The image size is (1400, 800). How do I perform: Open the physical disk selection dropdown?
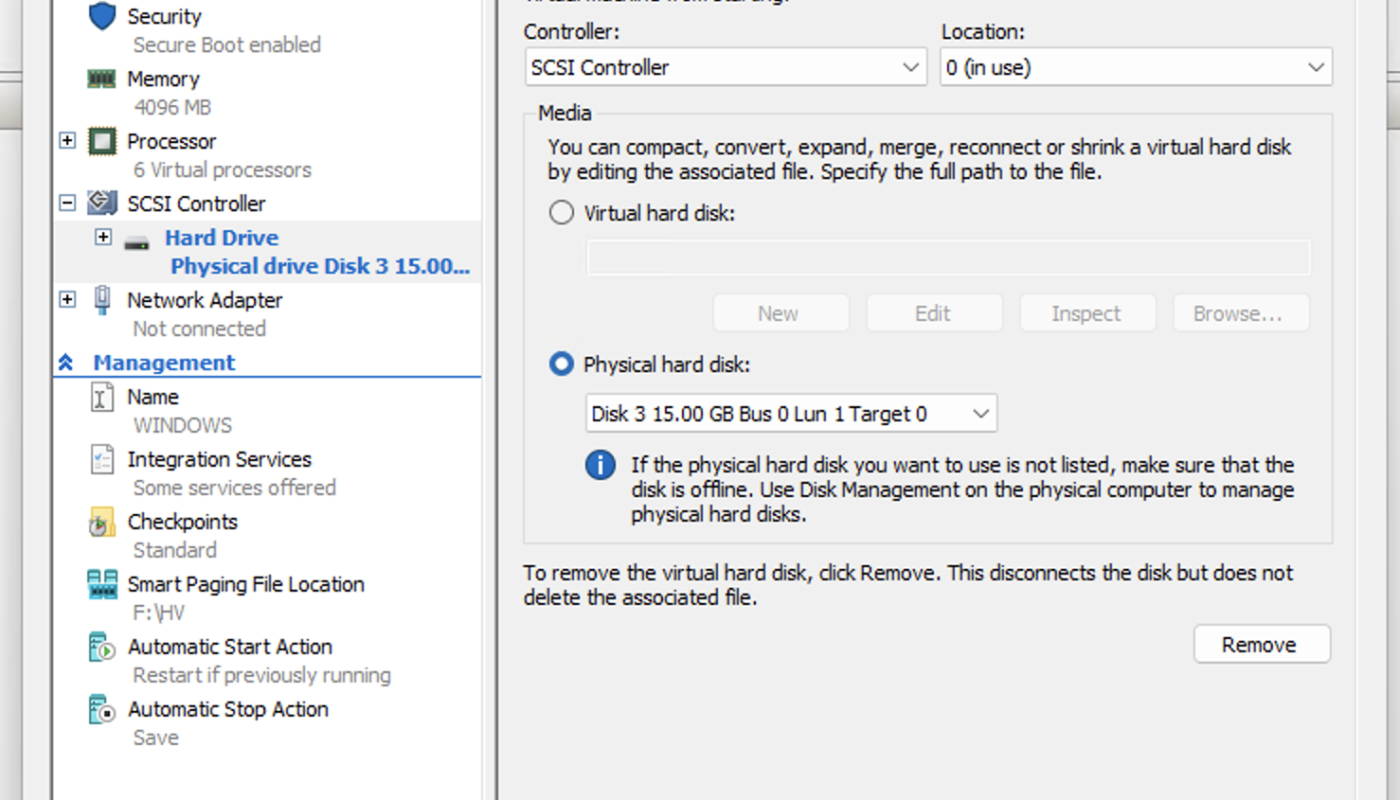[x=791, y=414]
